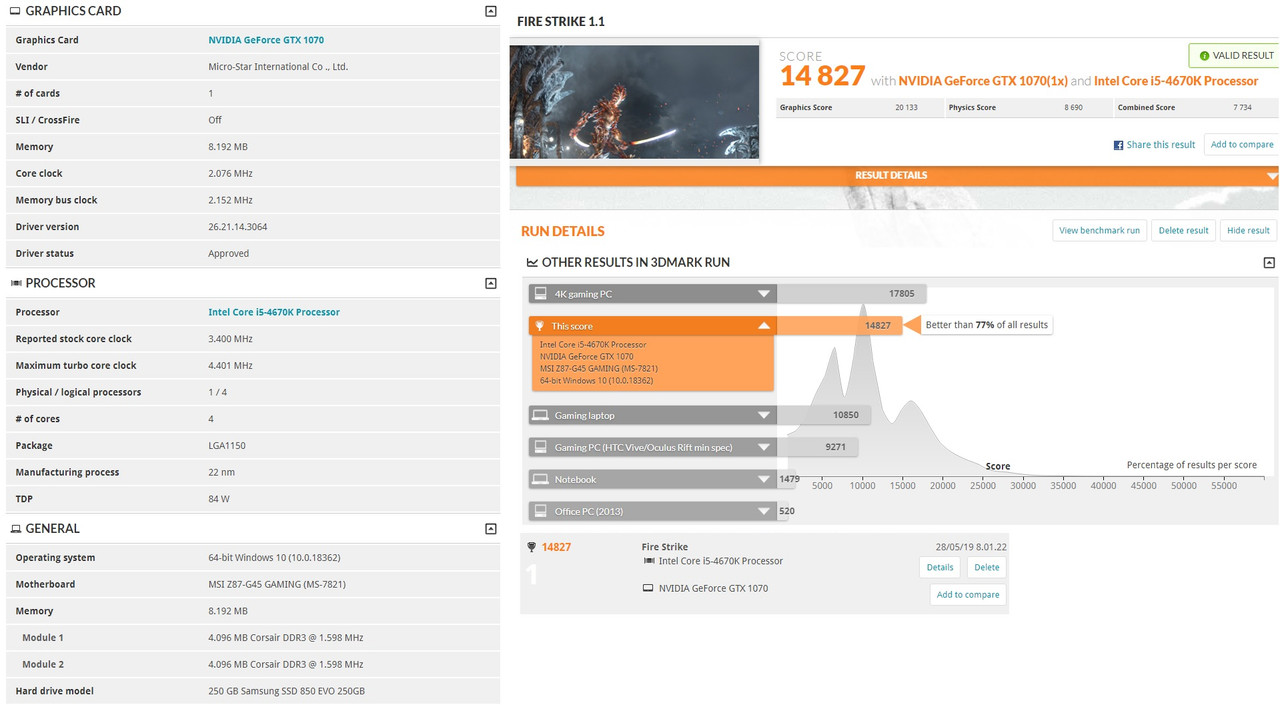Click the Fire Strike 1.1 page title
This screenshot has height=705, width=1280.
(561, 22)
